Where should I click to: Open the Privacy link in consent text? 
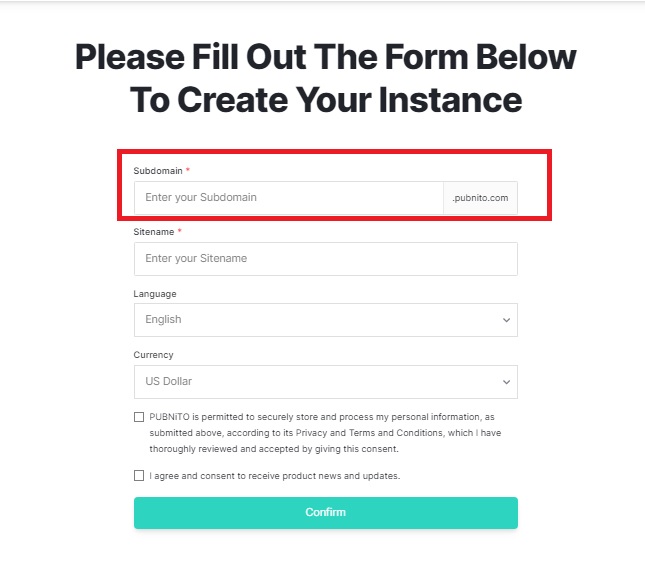(x=313, y=433)
